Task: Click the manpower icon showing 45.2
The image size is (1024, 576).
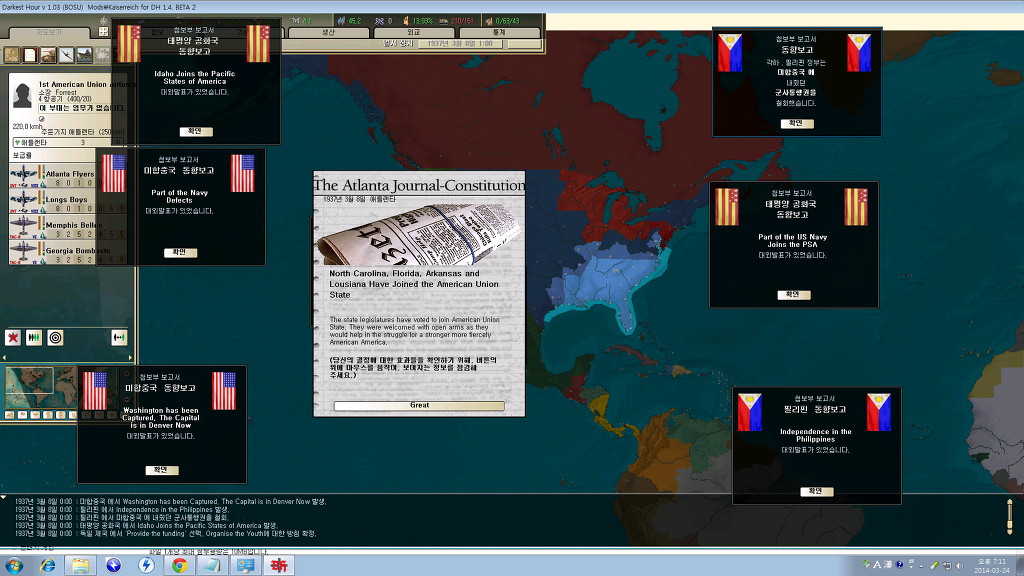Action: pos(341,21)
